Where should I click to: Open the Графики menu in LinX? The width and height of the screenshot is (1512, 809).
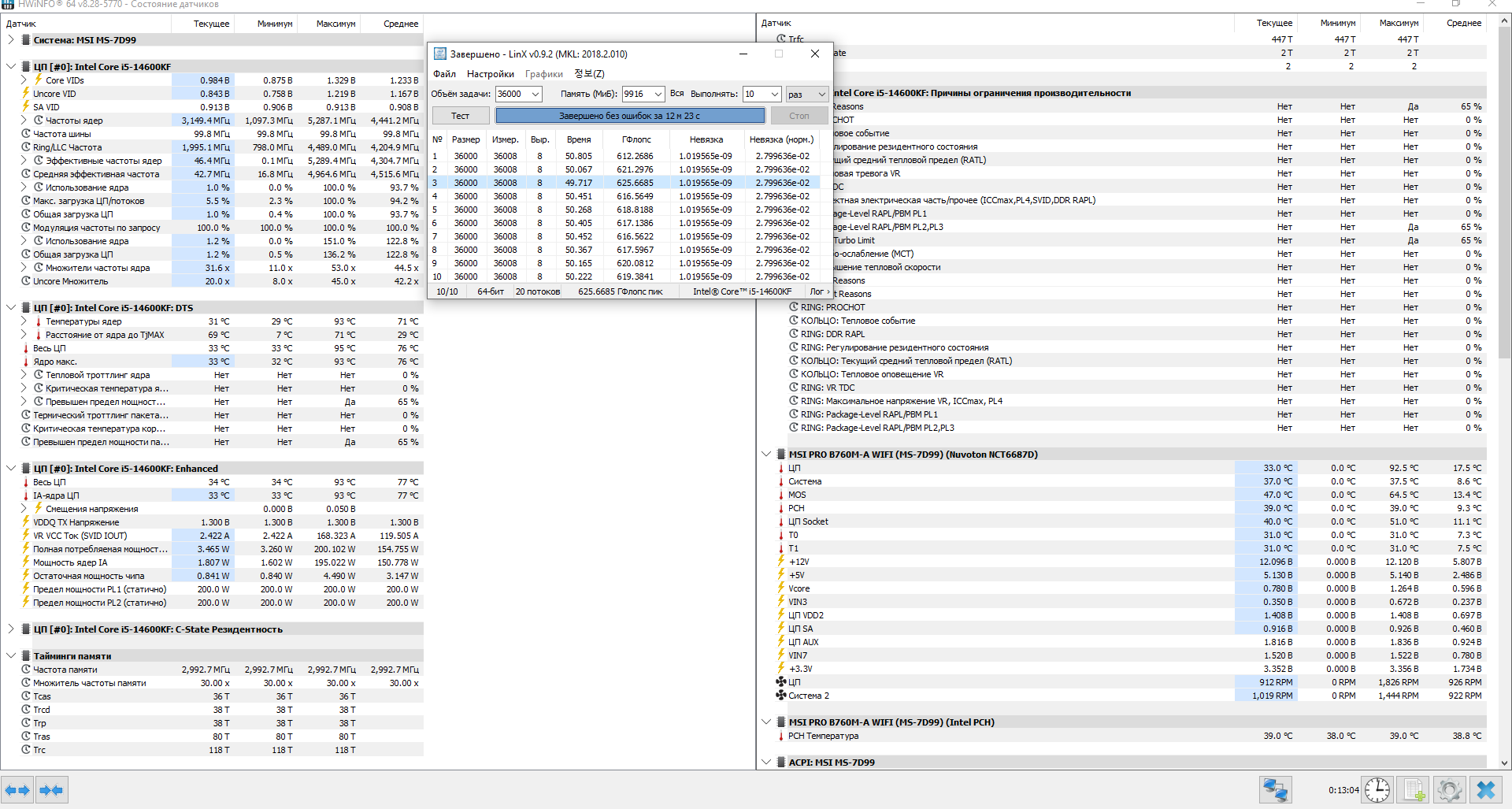click(544, 74)
